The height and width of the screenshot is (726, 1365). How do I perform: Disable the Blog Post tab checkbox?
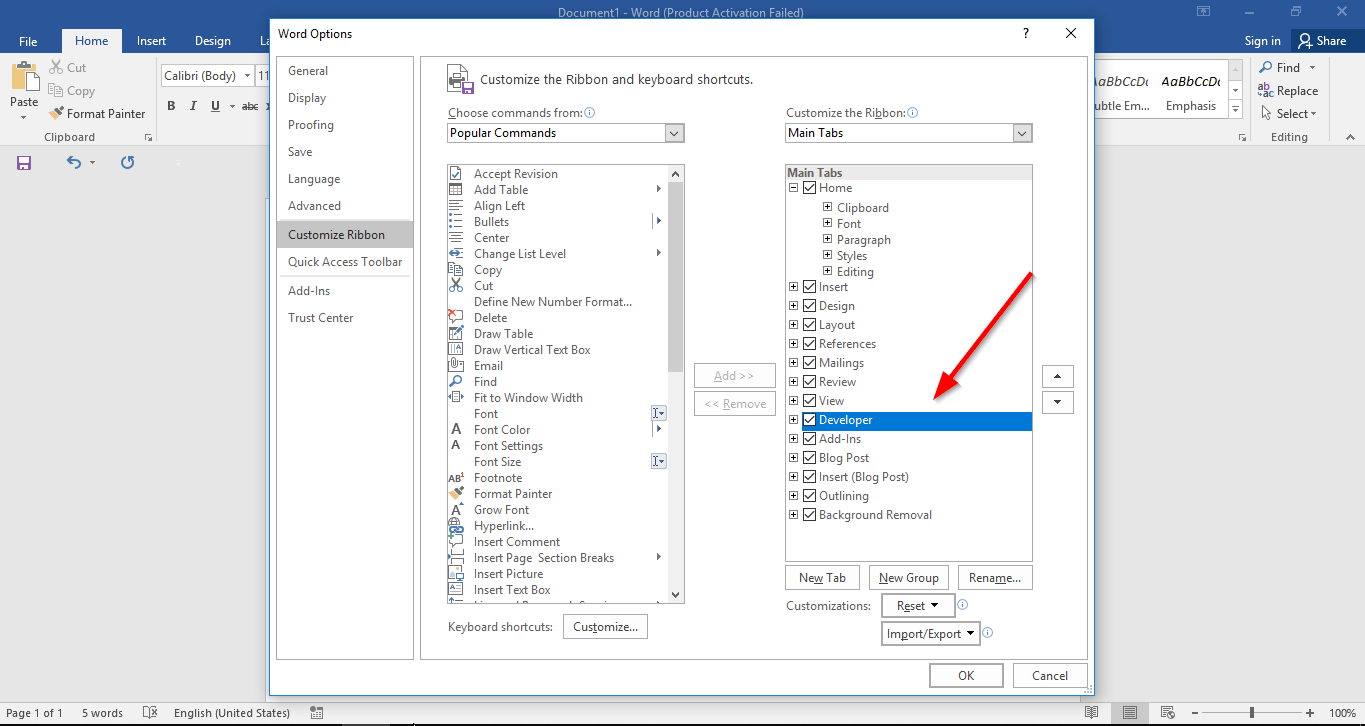pos(809,457)
